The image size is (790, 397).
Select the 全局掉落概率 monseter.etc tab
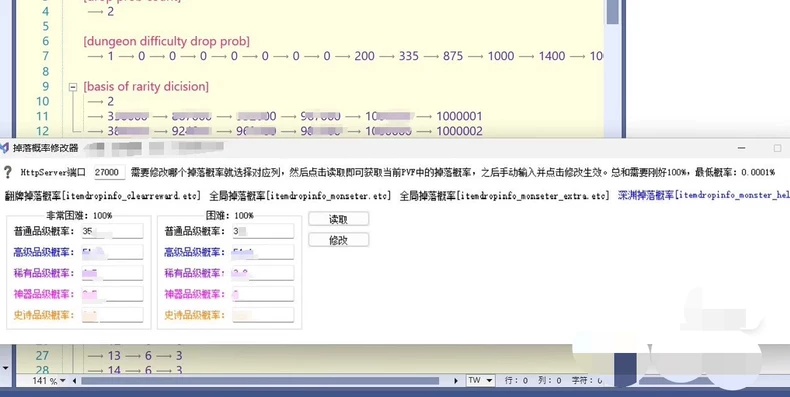click(300, 195)
